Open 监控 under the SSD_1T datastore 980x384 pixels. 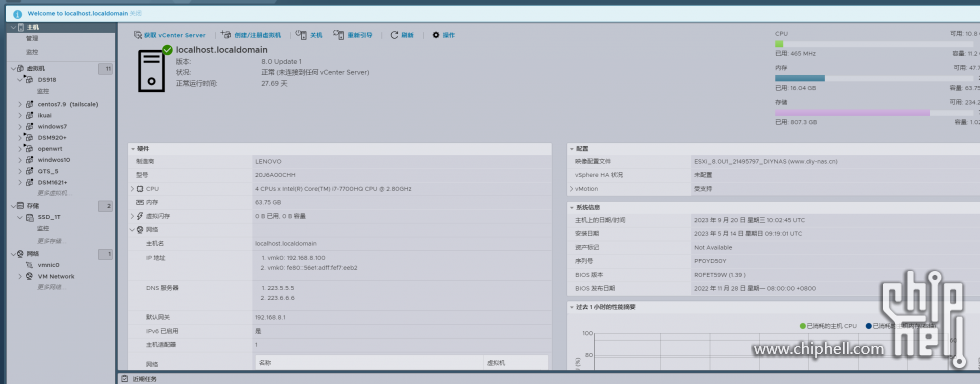point(42,229)
